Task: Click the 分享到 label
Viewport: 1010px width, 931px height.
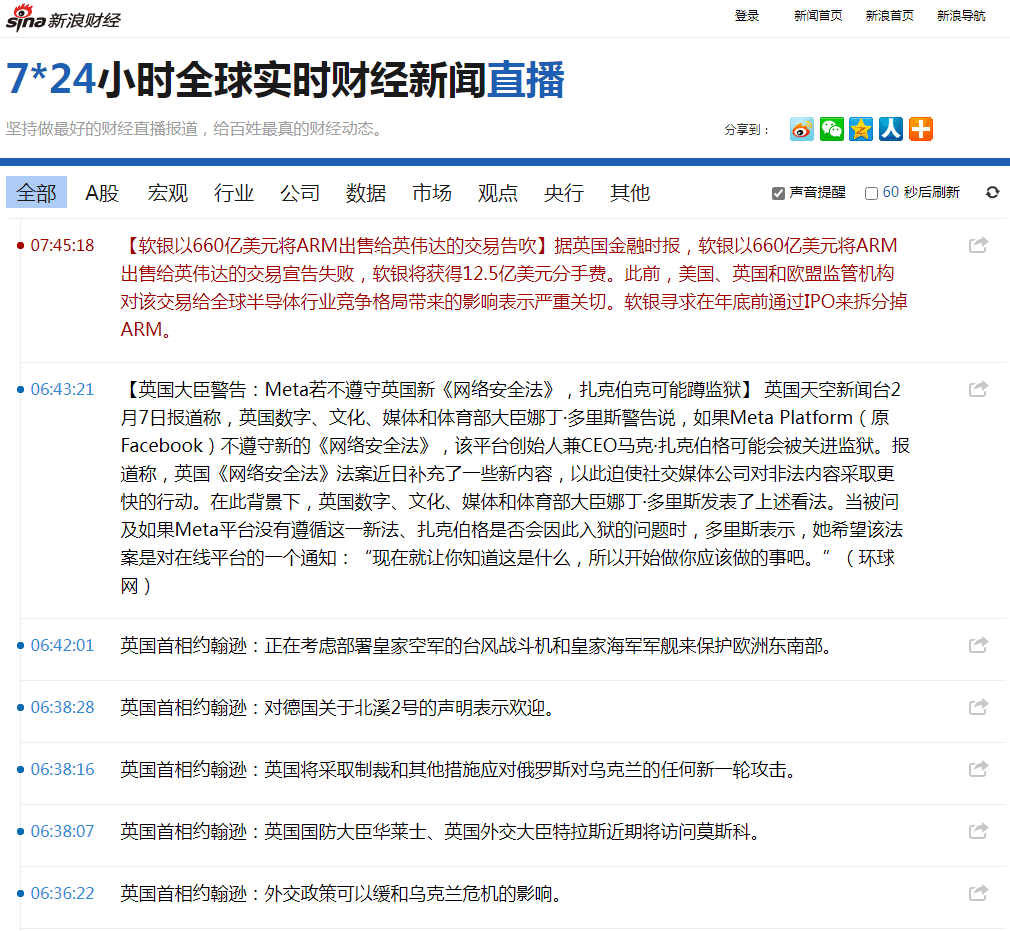Action: click(x=747, y=130)
